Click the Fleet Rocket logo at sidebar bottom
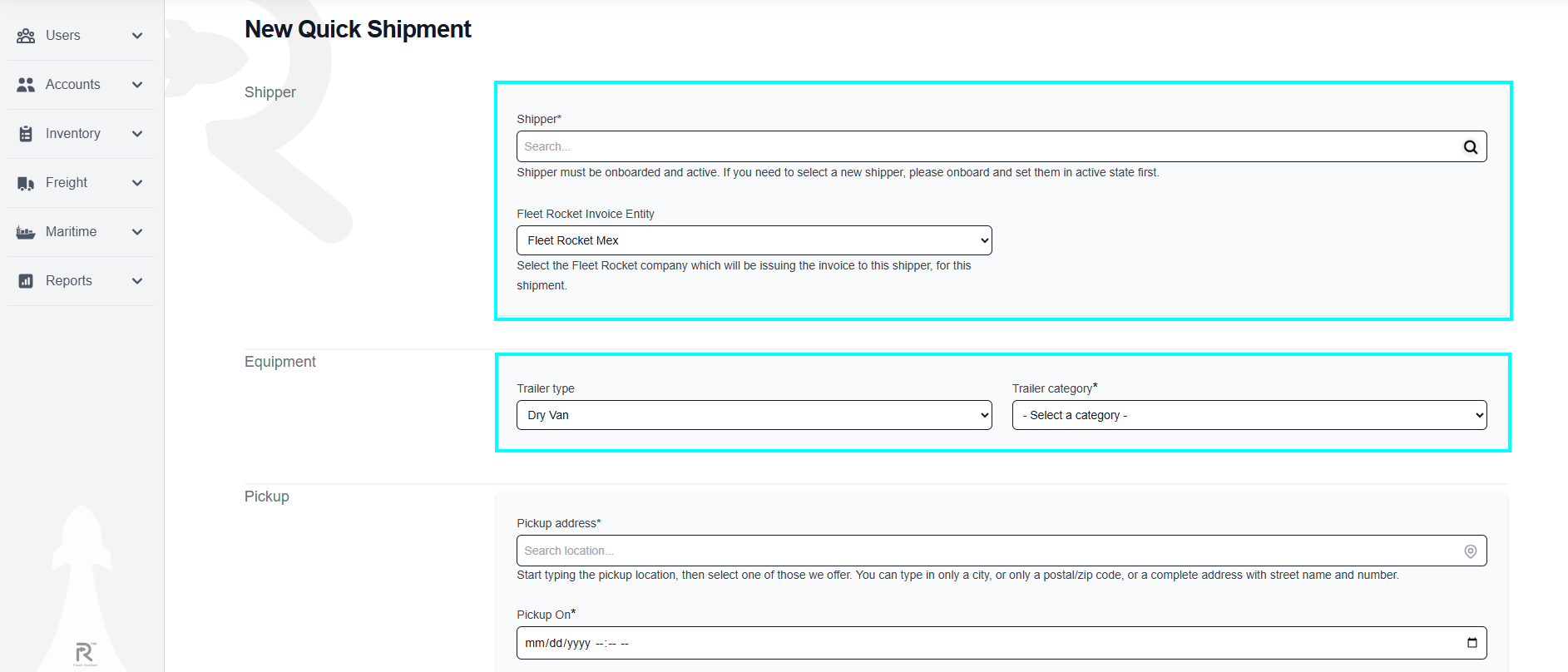Viewport: 1568px width, 672px height. 85,654
